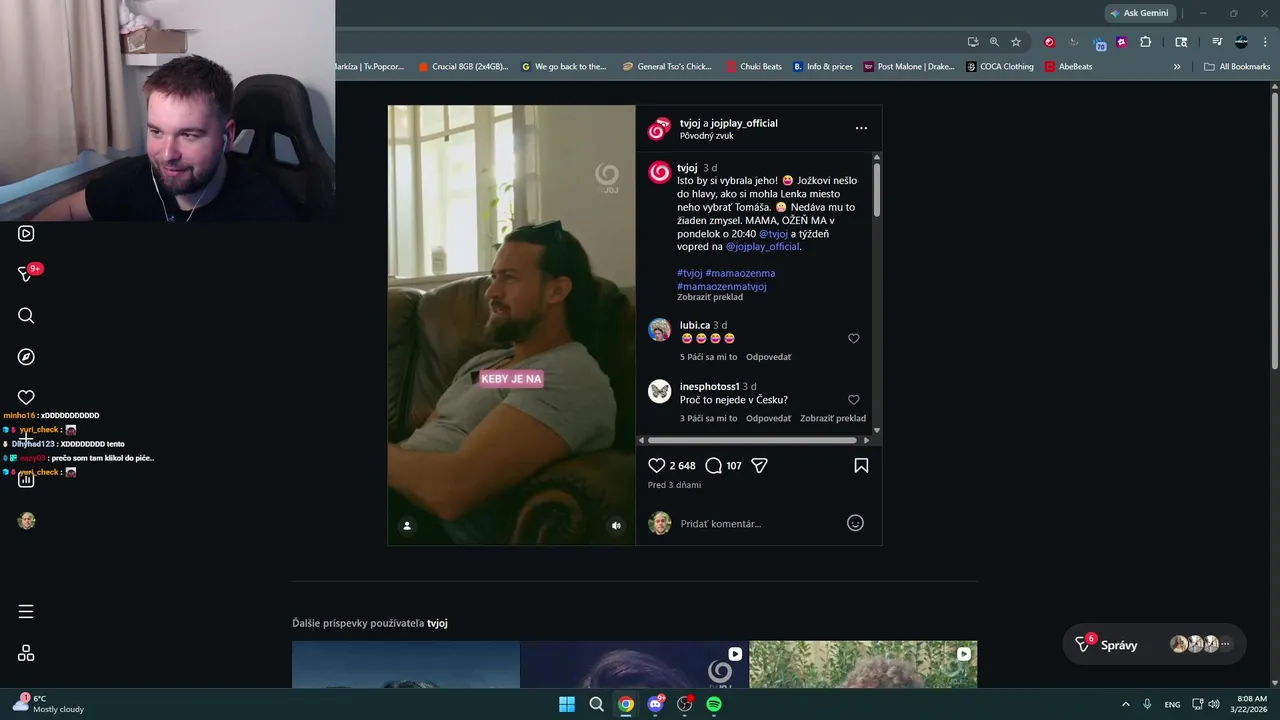Share the post with the paper-plane icon

(759, 466)
